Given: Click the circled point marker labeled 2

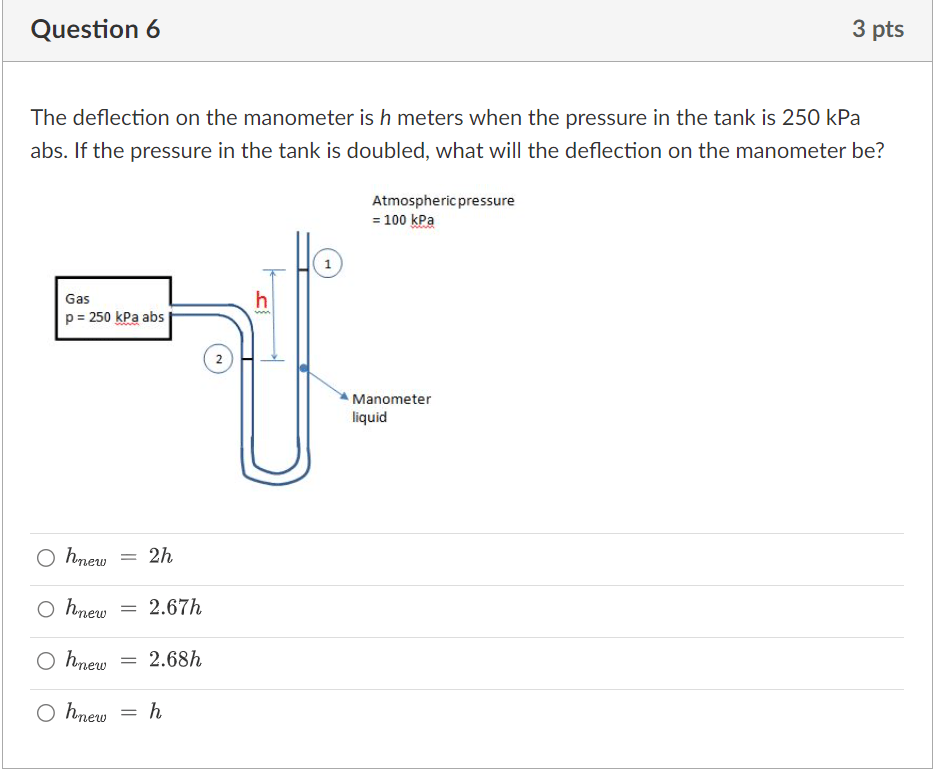Looking at the screenshot, I should click(x=218, y=359).
